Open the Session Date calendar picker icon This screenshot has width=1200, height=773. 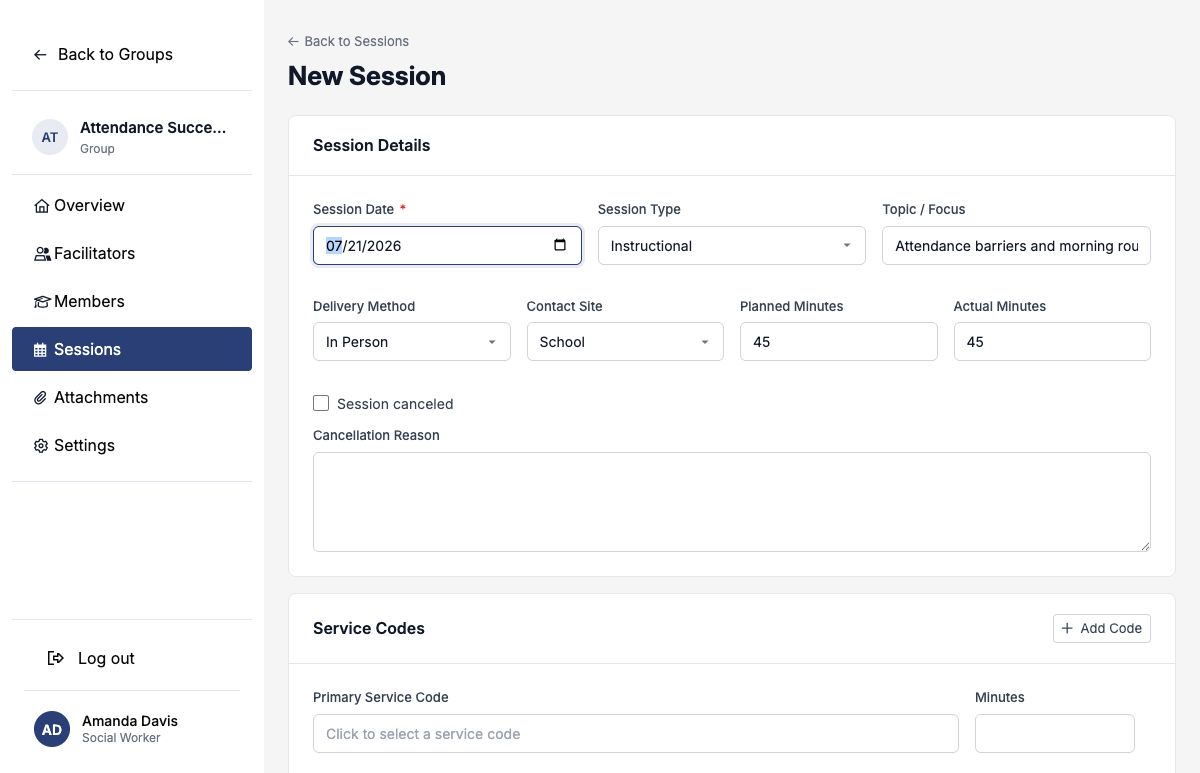point(560,245)
